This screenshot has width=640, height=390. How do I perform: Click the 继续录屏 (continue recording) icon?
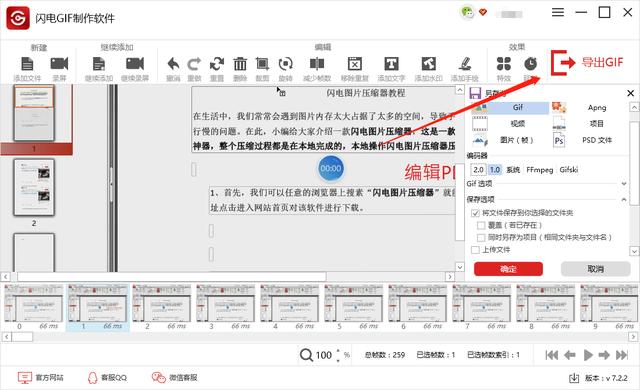click(135, 64)
